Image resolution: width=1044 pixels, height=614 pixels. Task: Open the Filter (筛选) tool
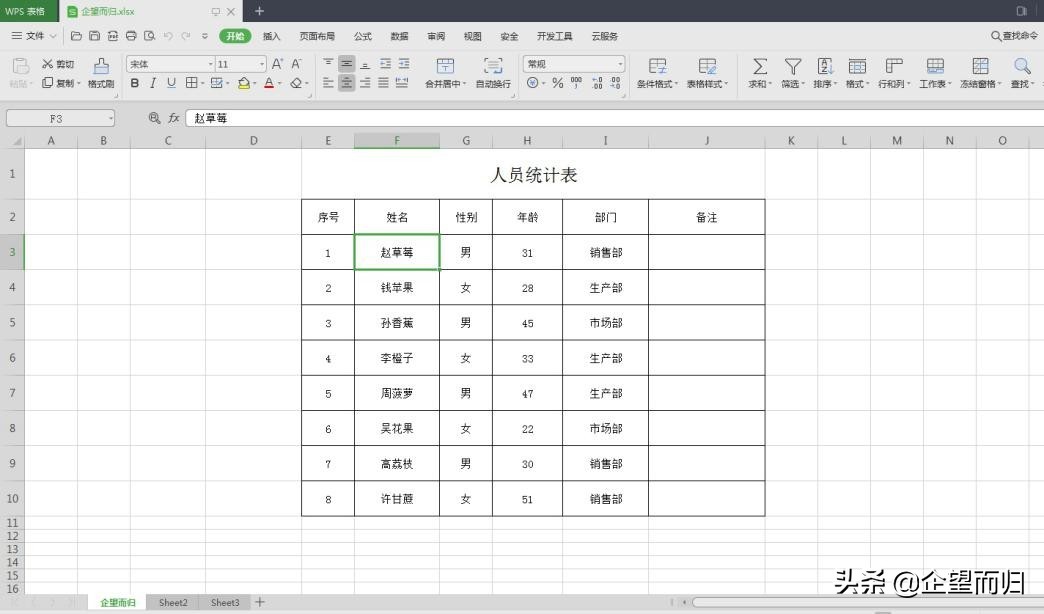[x=791, y=72]
